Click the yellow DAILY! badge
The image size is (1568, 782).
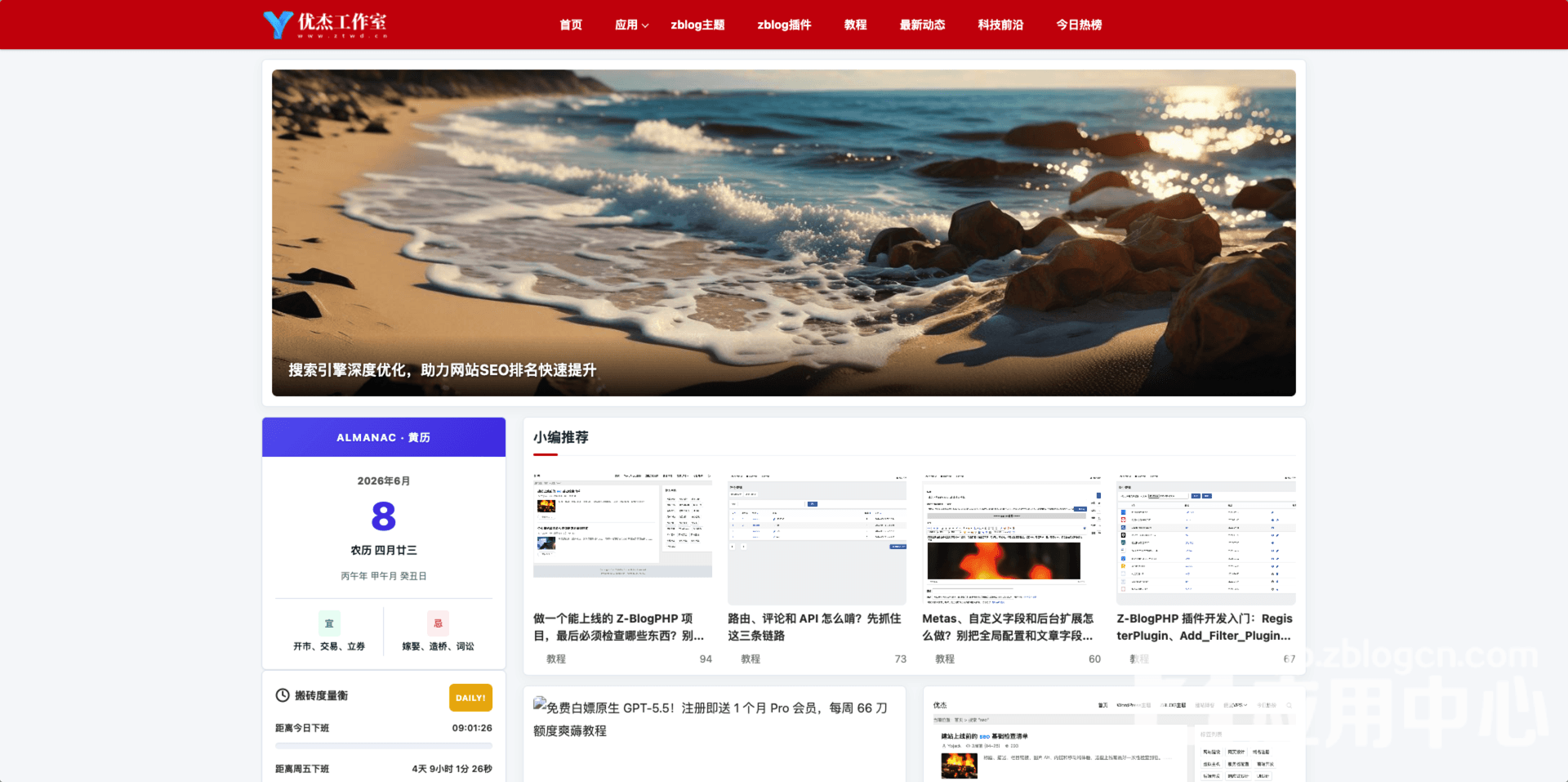tap(470, 698)
